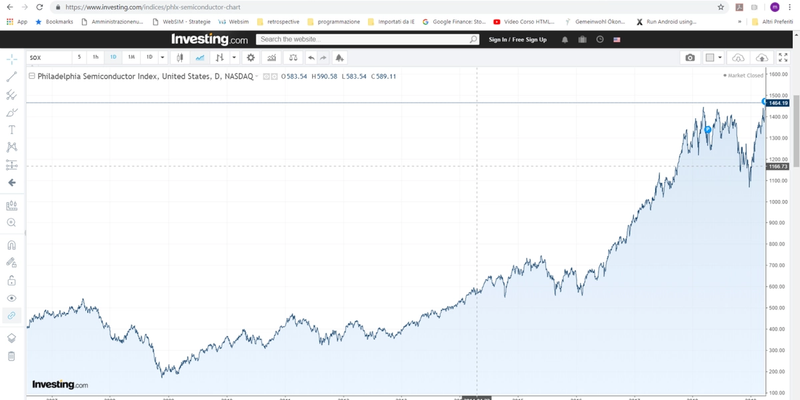
Task: Redo the chart action
Action: tap(323, 58)
